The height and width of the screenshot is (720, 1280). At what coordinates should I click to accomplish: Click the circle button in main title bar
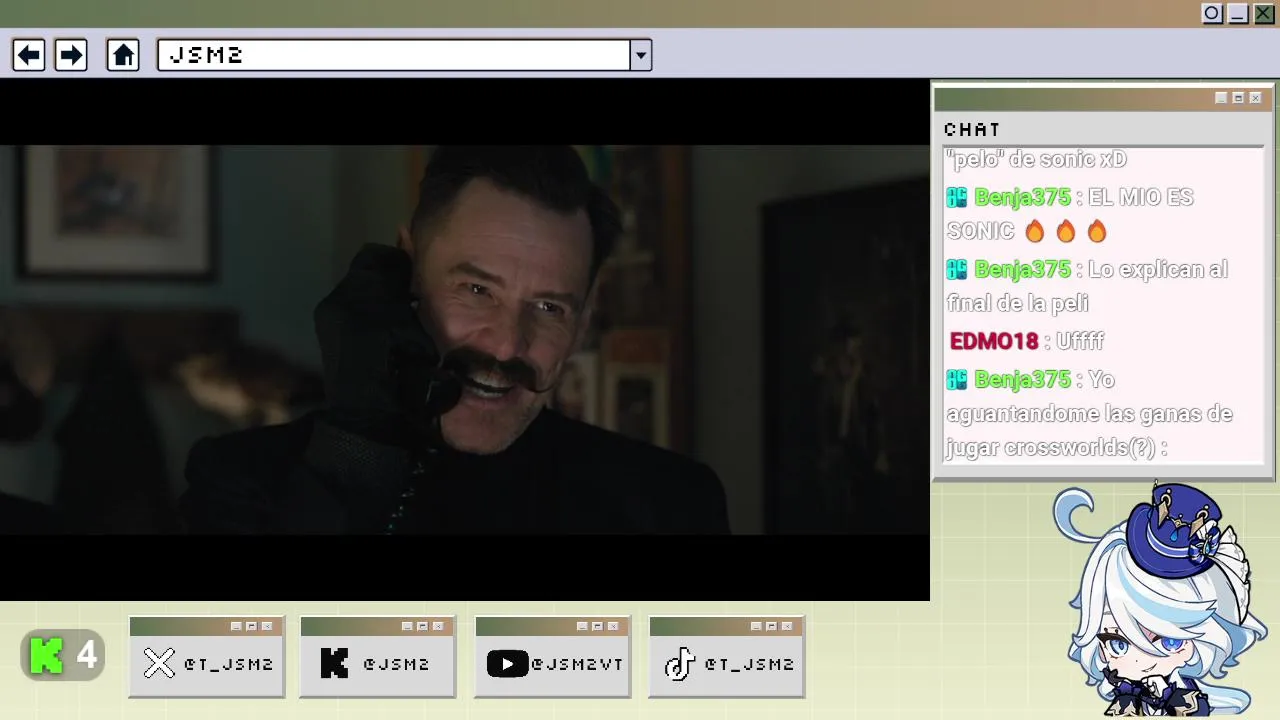(x=1212, y=14)
